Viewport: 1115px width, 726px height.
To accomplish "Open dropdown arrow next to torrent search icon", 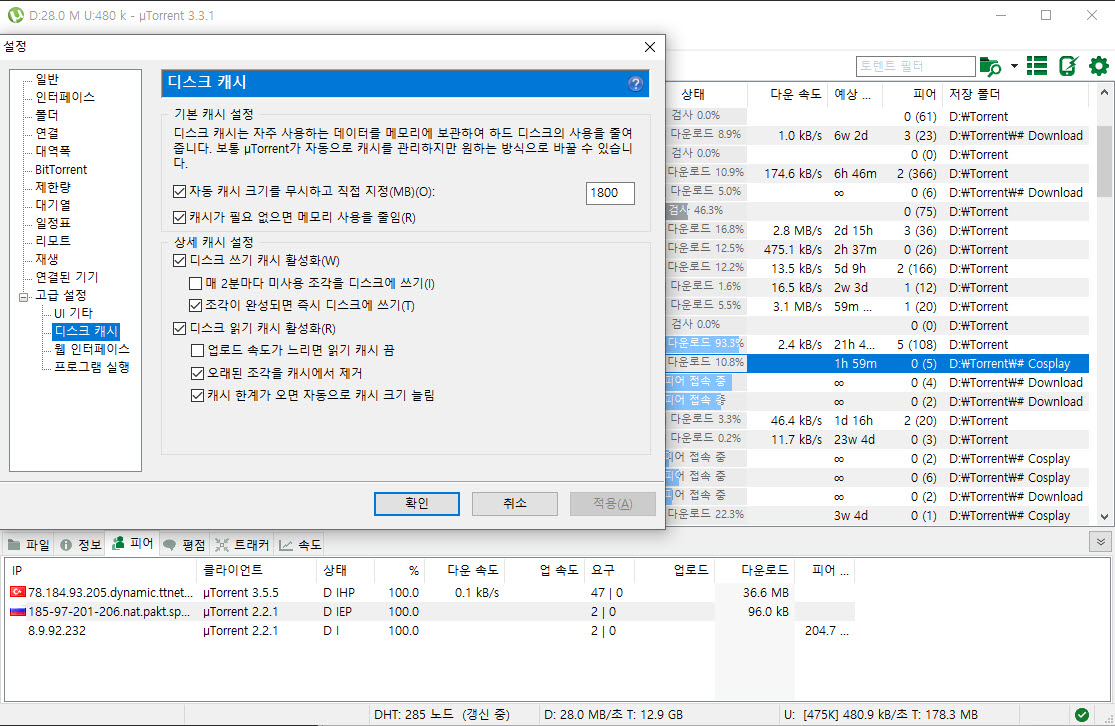I will [x=1014, y=66].
